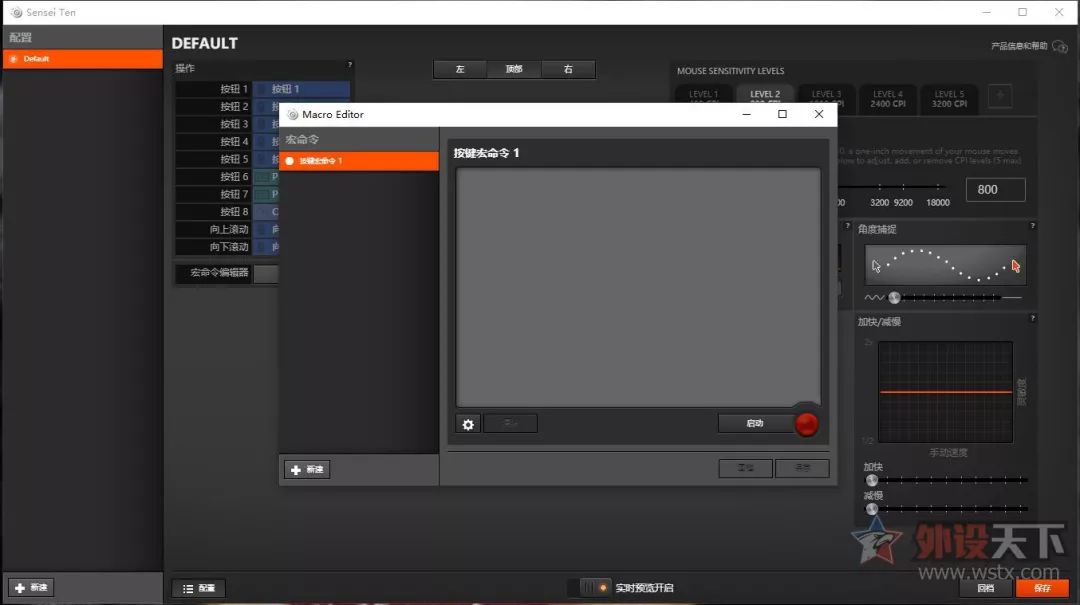Click the 9200 CPI slider mark
Image resolution: width=1080 pixels, height=605 pixels.
pos(903,203)
